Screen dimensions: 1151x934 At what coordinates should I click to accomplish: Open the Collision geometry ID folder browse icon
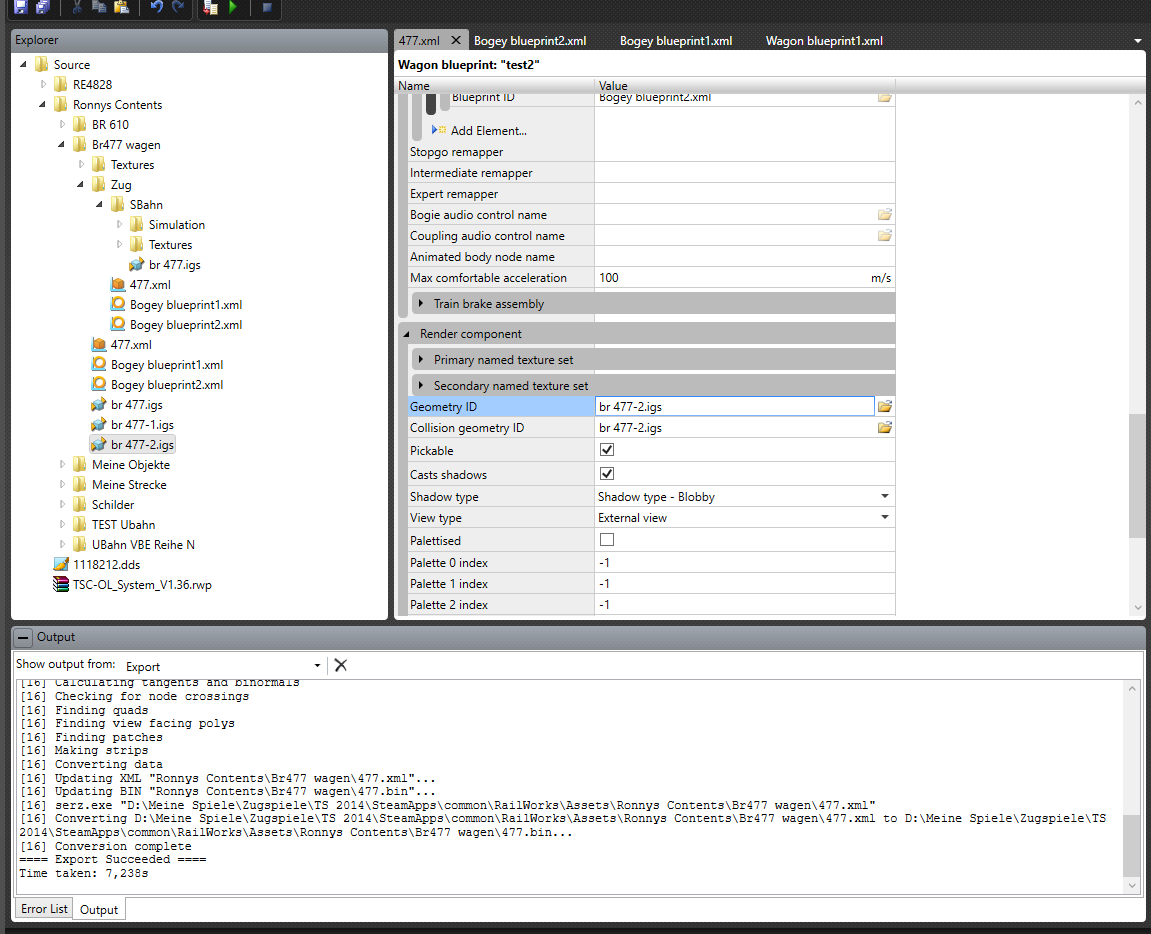pyautogui.click(x=884, y=428)
